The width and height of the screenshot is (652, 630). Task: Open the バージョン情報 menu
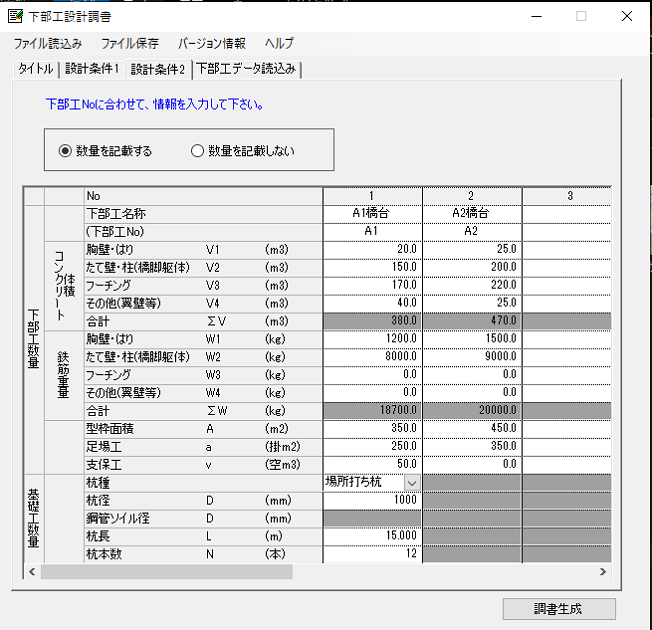pyautogui.click(x=212, y=43)
